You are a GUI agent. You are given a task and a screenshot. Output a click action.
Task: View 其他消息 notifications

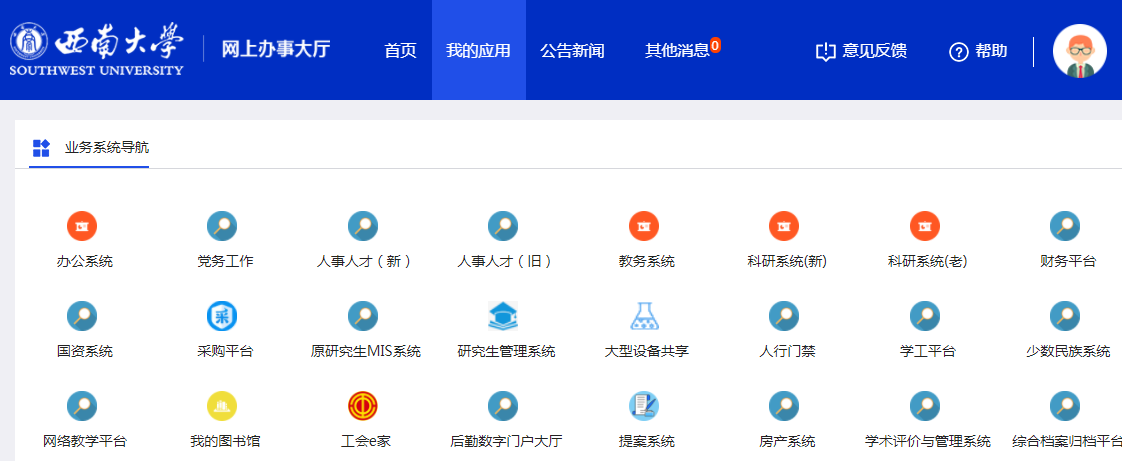(678, 51)
